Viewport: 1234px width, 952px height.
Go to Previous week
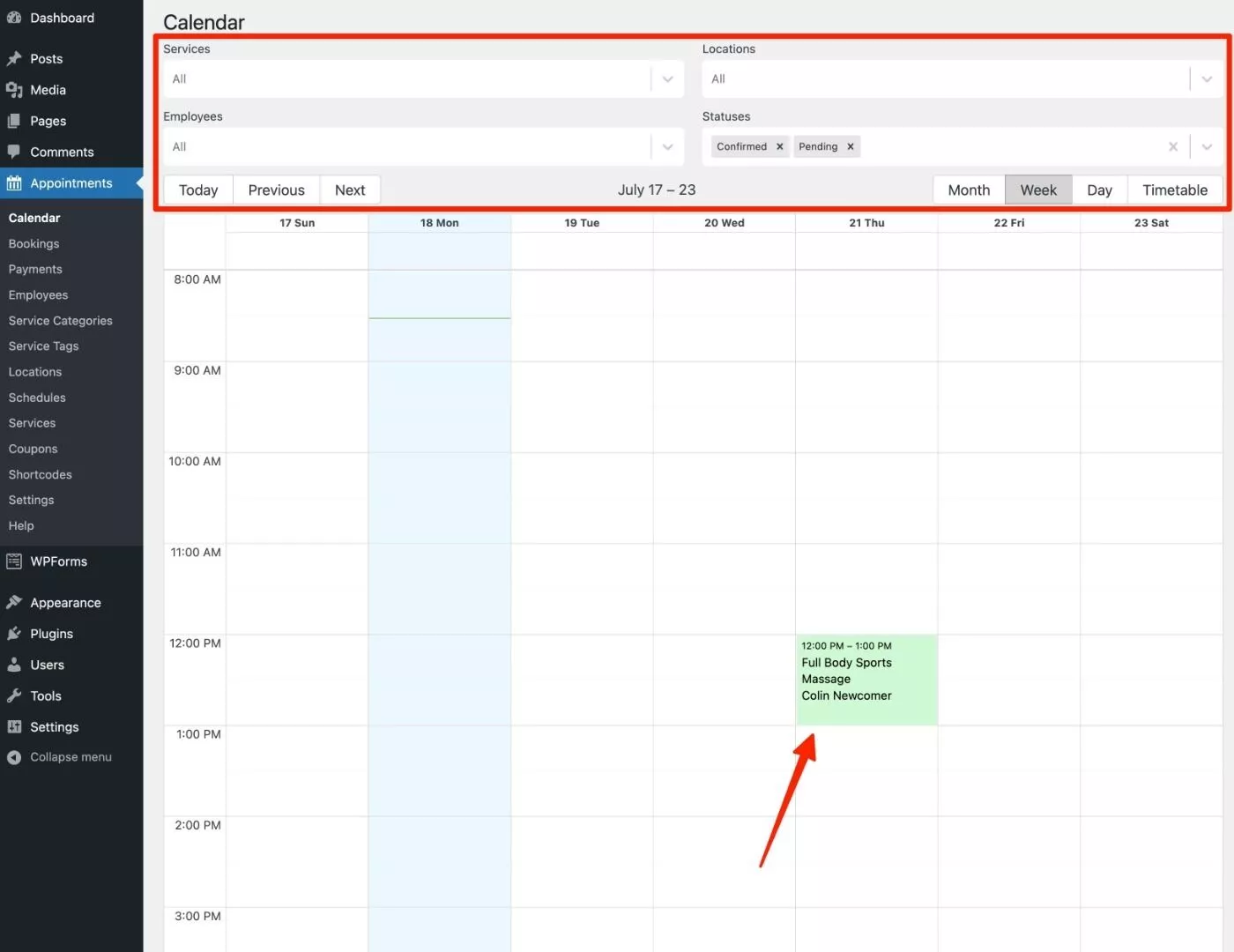(x=276, y=190)
